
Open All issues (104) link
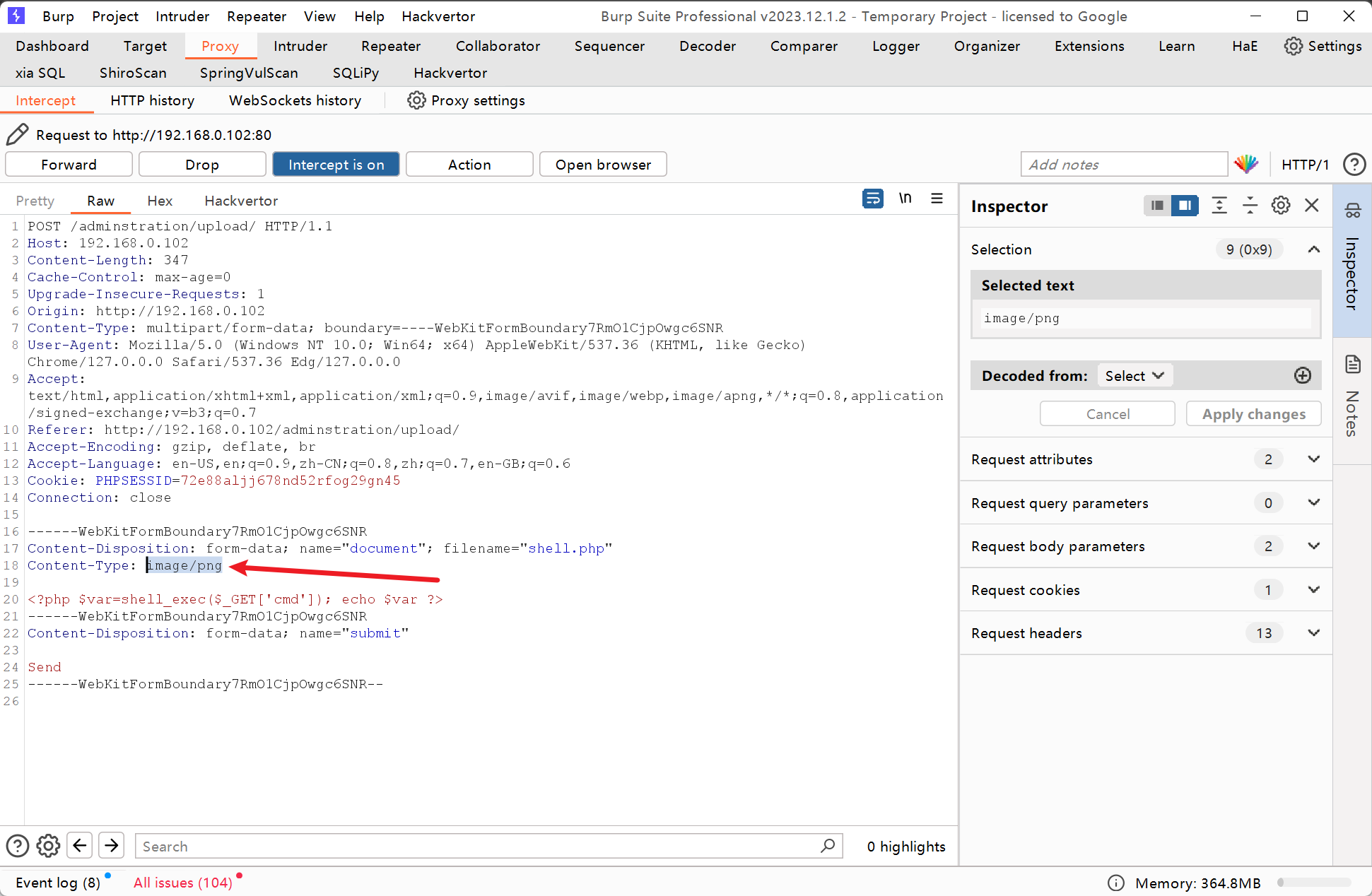(x=183, y=883)
